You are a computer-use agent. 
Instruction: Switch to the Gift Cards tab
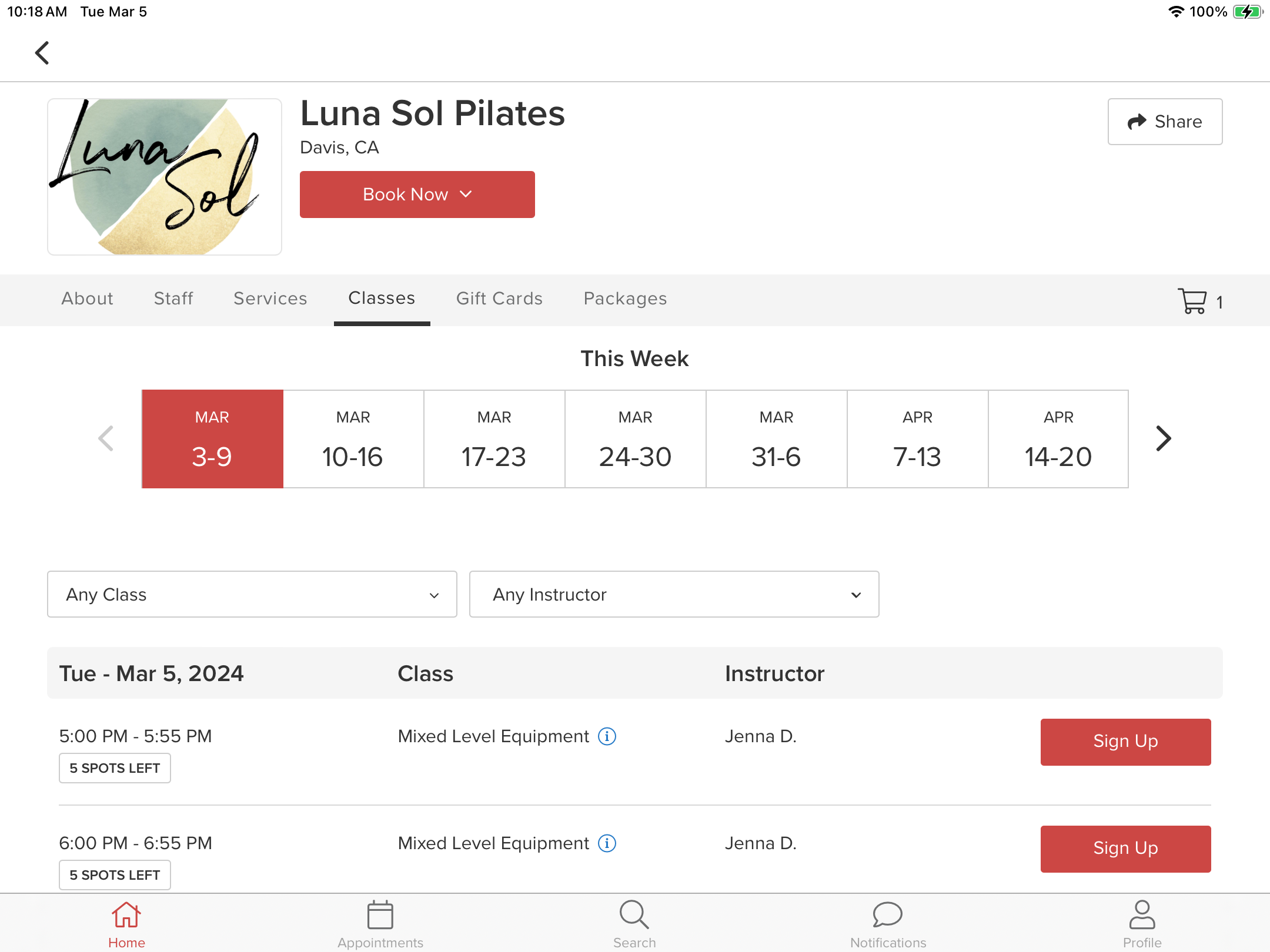click(499, 299)
